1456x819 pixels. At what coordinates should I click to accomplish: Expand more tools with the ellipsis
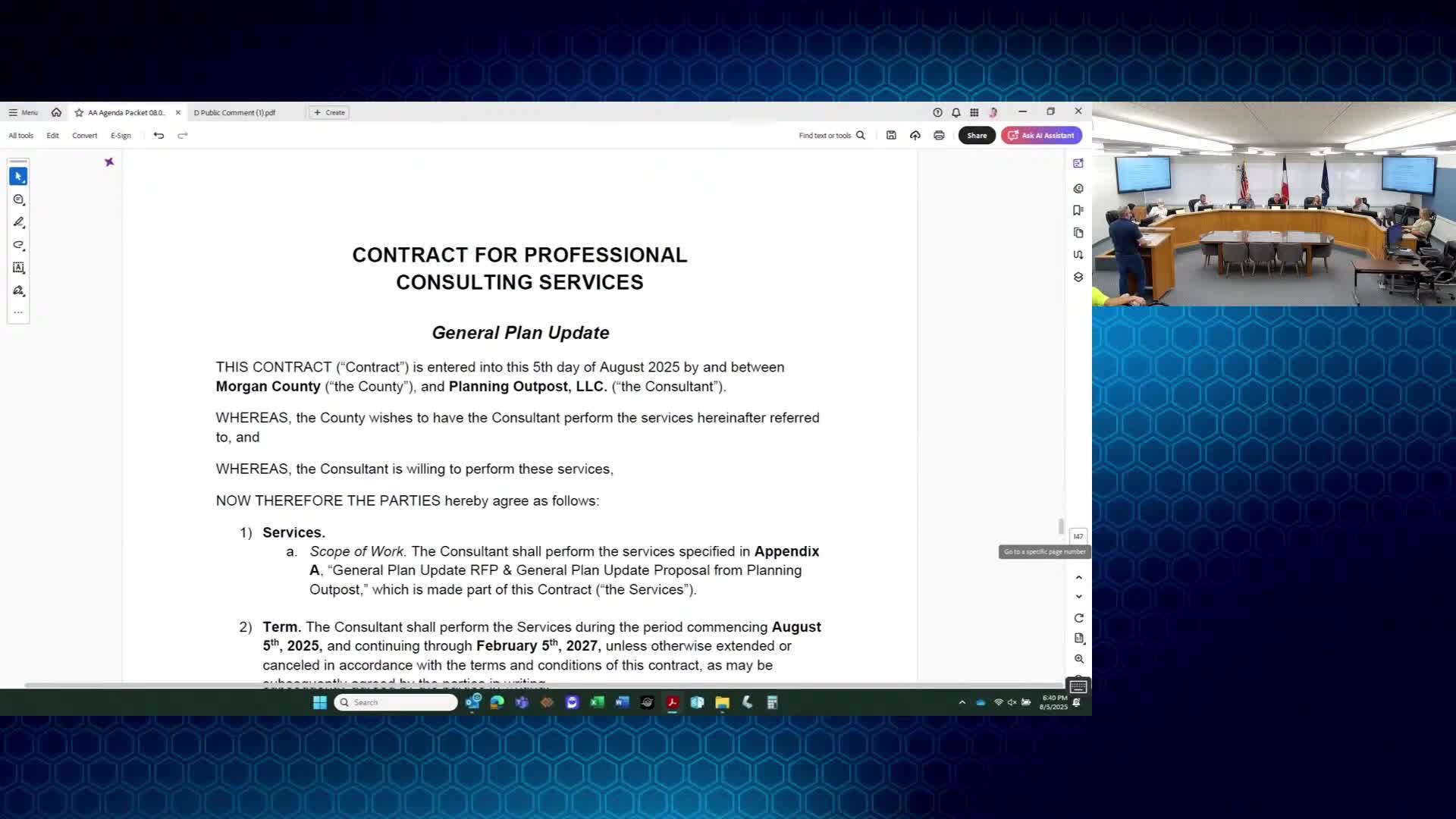(x=18, y=312)
